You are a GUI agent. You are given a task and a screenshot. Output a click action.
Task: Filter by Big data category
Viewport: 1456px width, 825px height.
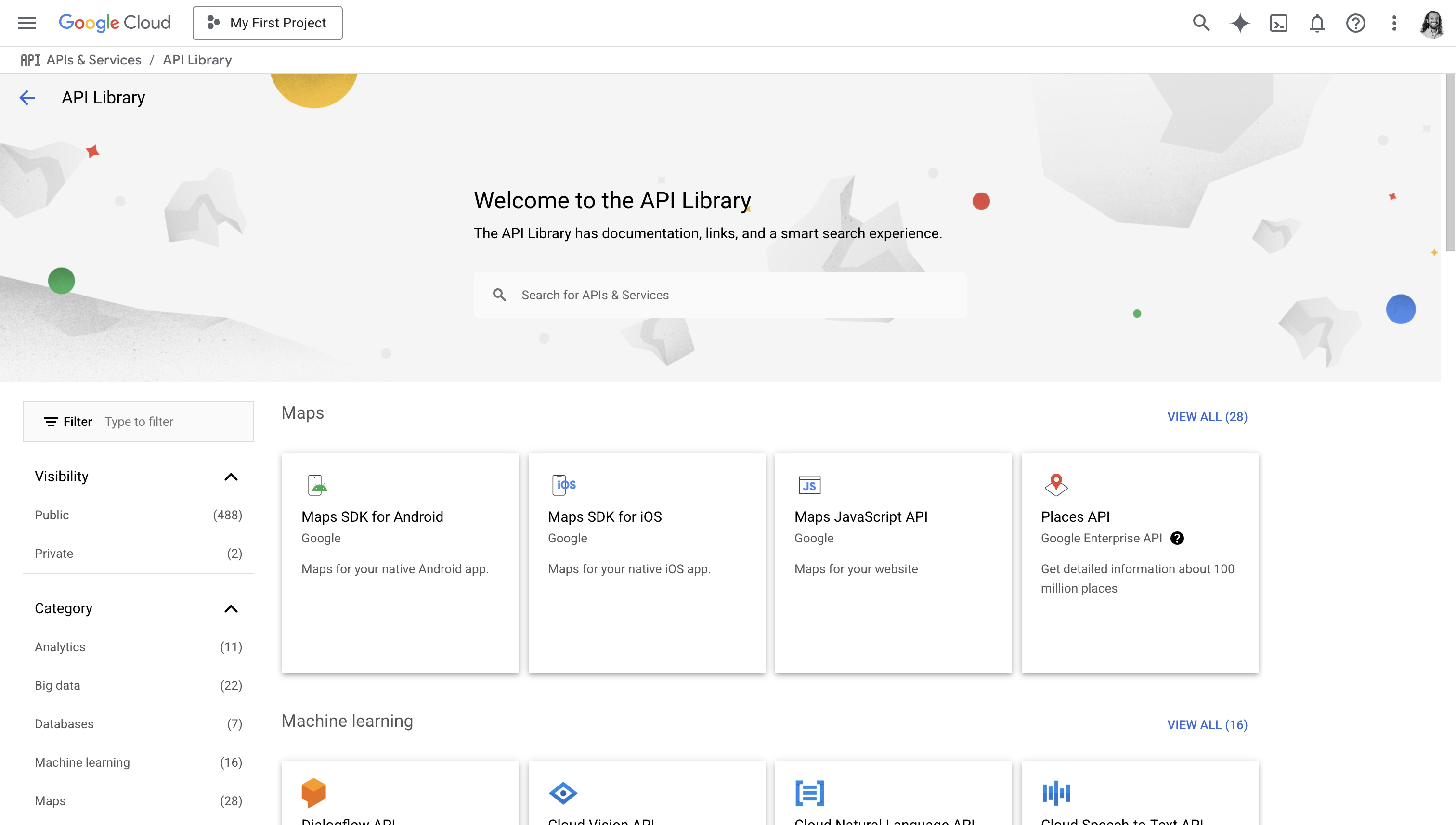pos(57,685)
